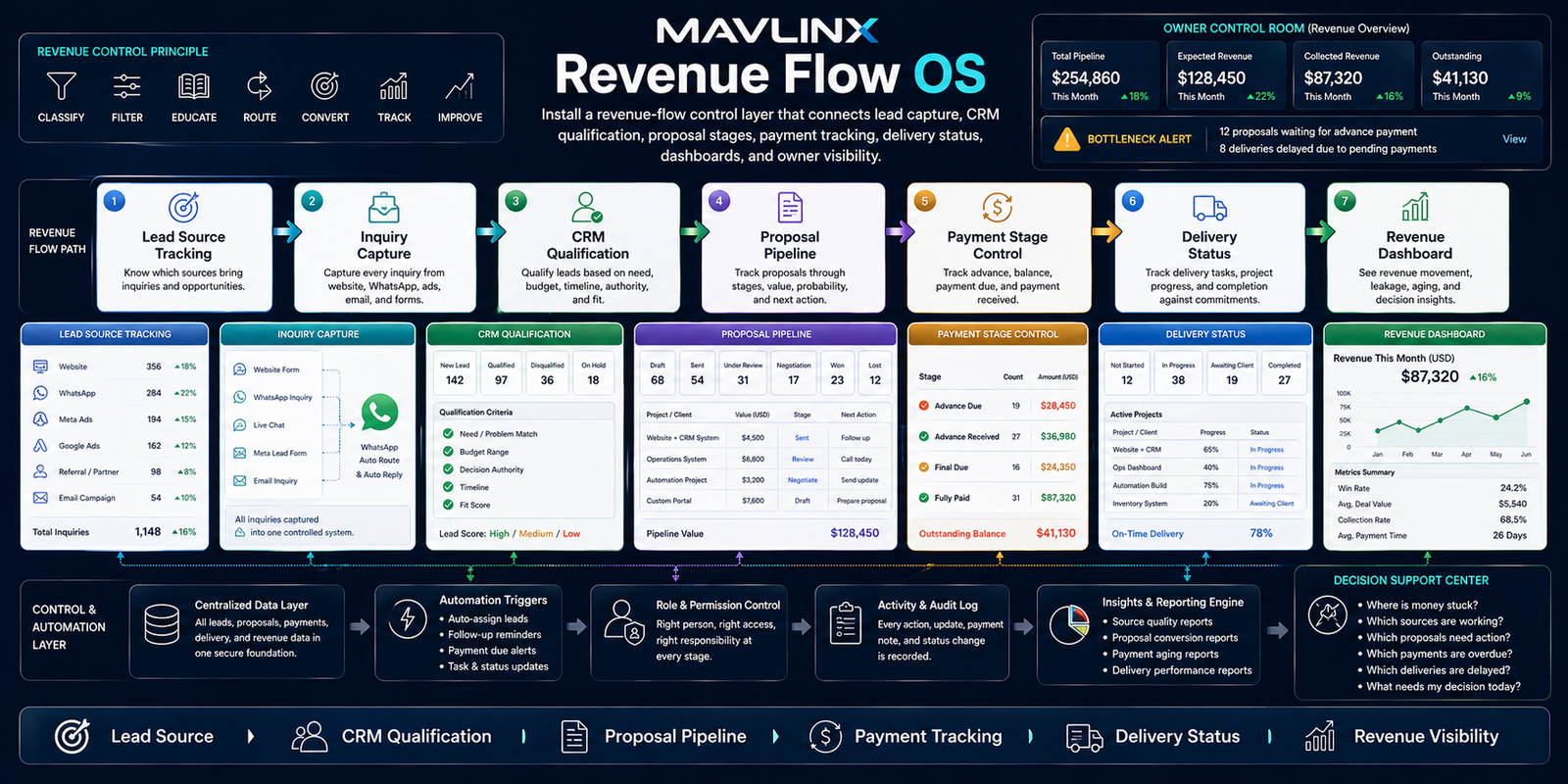Select the Disqualified 36 tile

pos(547,373)
